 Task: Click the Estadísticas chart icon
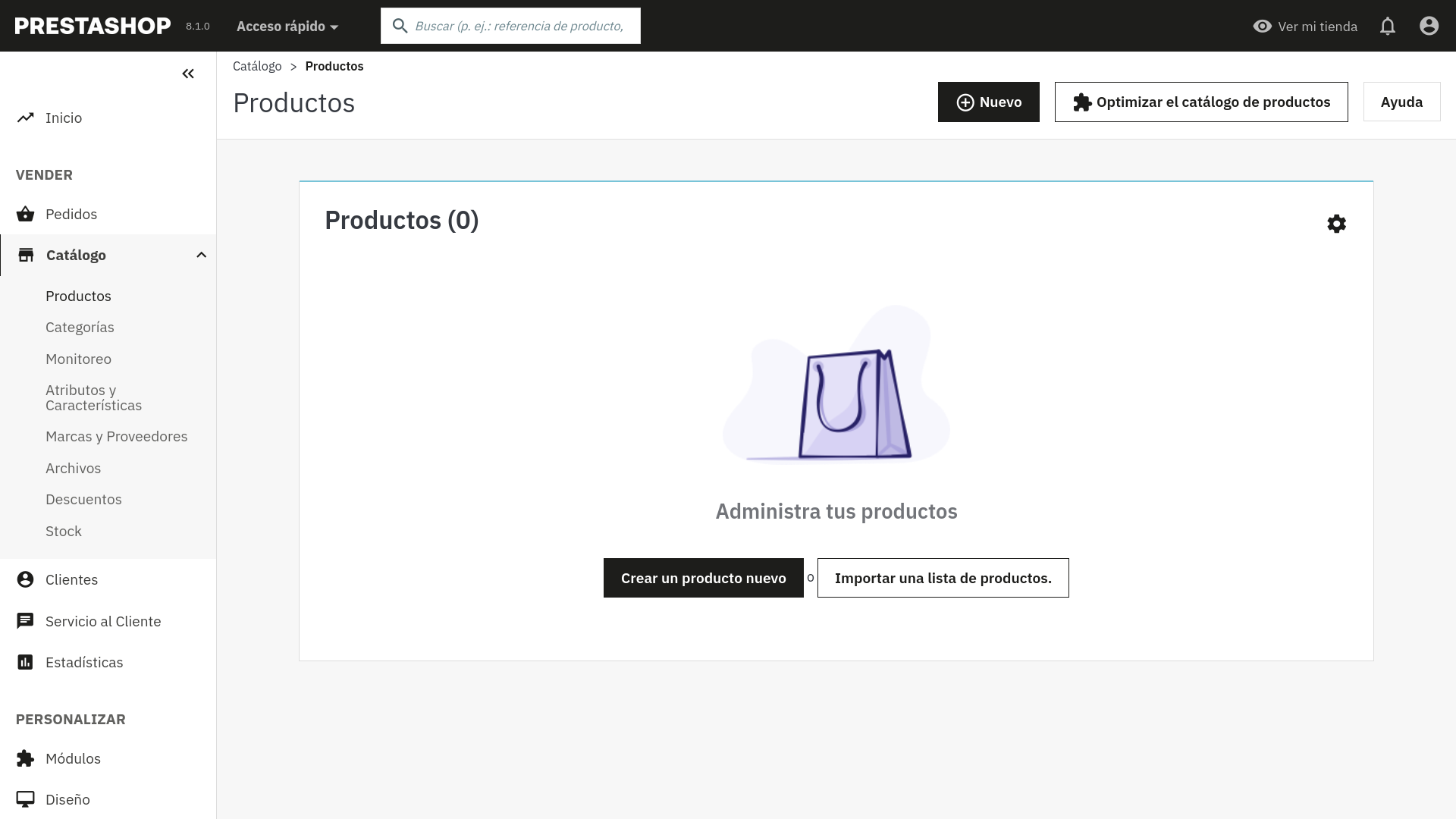[x=26, y=662]
